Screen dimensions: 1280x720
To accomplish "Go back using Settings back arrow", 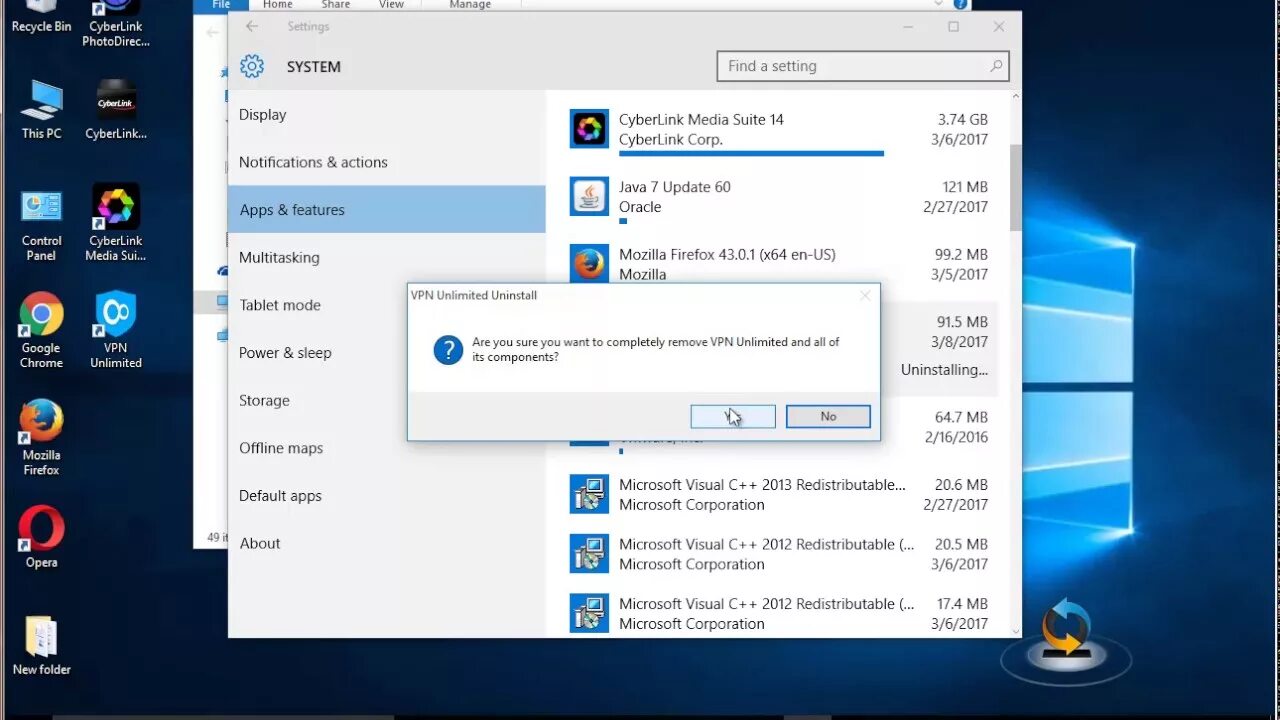I will (252, 26).
